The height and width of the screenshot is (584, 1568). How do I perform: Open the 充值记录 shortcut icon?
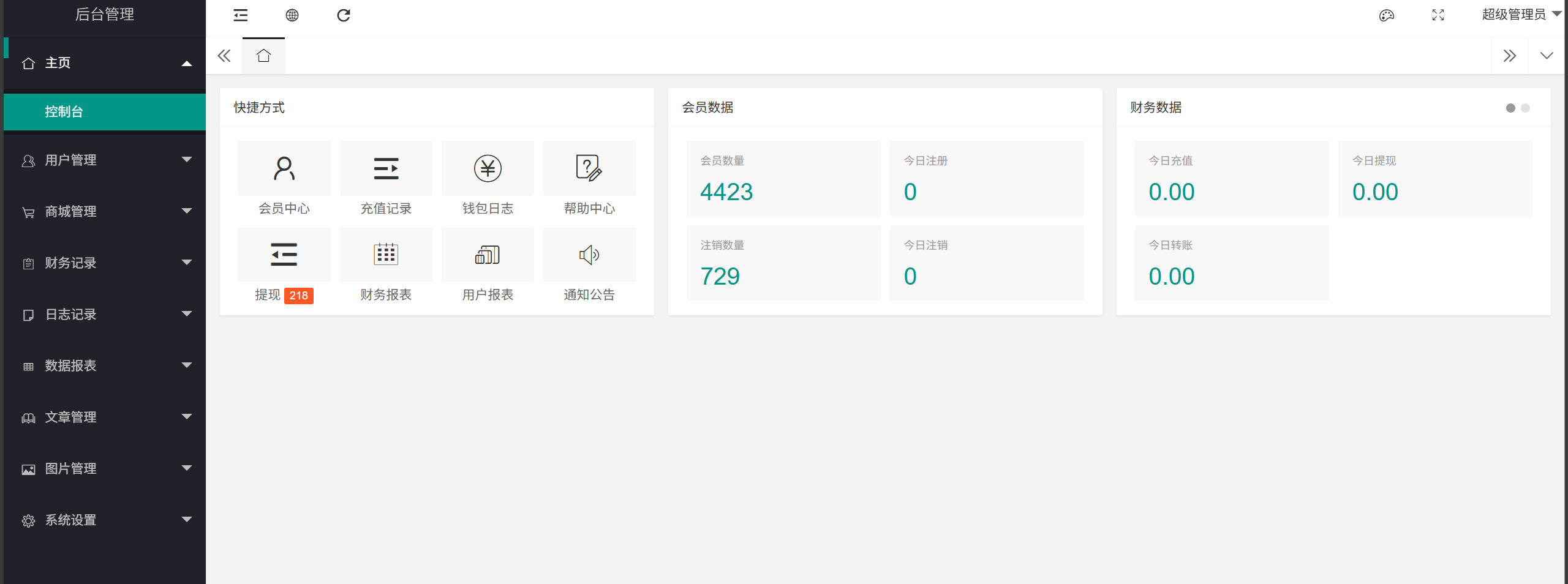pos(386,169)
